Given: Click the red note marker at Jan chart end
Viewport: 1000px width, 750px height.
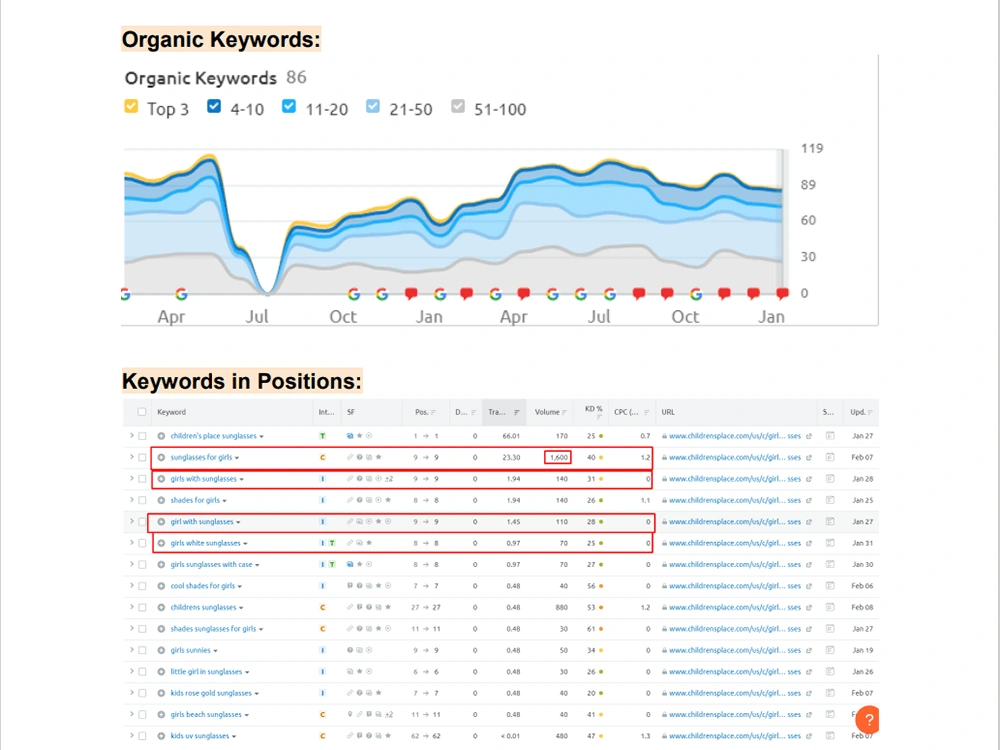Looking at the screenshot, I should tap(782, 293).
